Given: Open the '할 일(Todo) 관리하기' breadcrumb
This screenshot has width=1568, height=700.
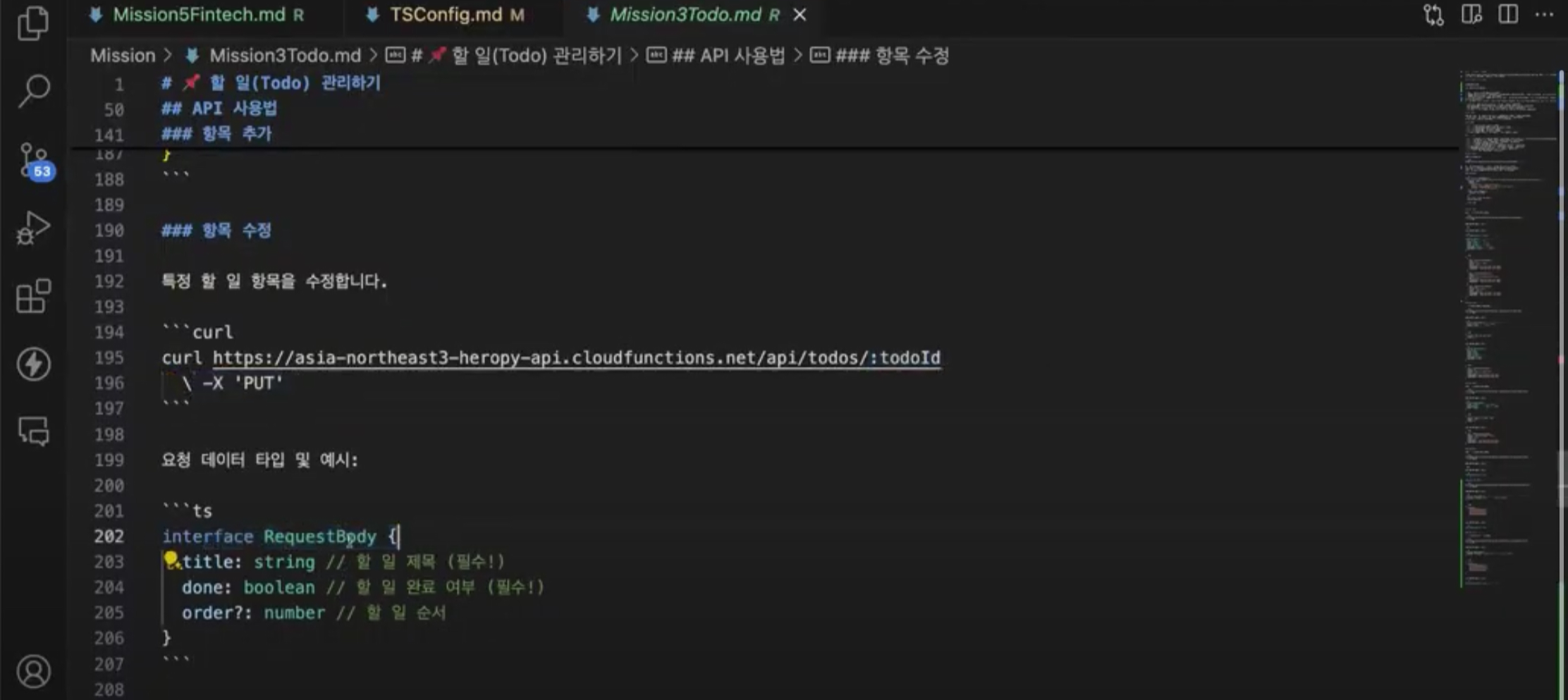Looking at the screenshot, I should [504, 56].
